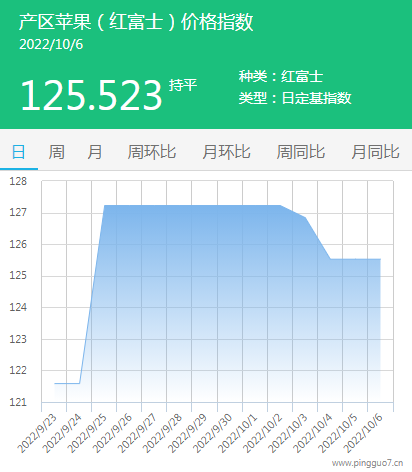Select the 月同比 monthly year-on-year tab
Screen dimensions: 412x472
tap(375, 152)
